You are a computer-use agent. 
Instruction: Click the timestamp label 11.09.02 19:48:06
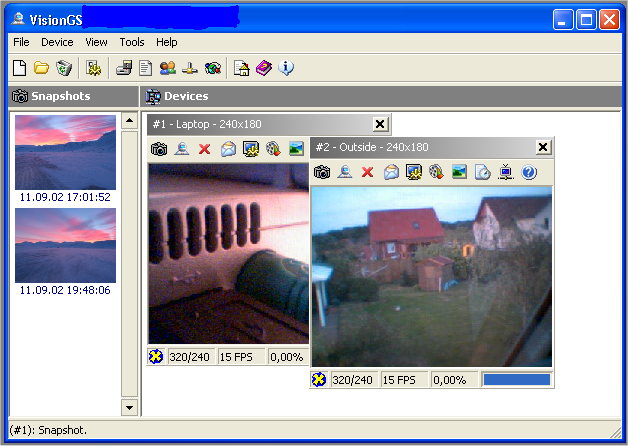(65, 290)
